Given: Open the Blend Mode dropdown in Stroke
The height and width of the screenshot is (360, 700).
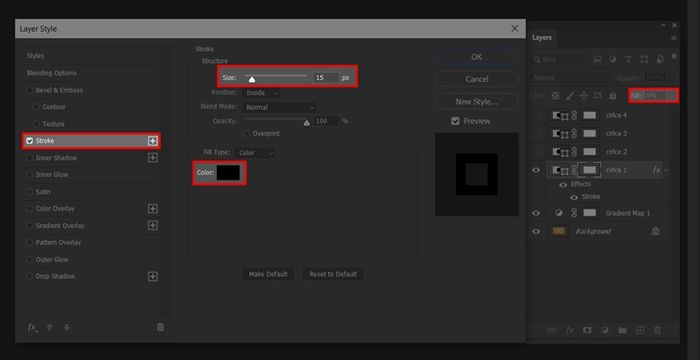Looking at the screenshot, I should pyautogui.click(x=279, y=108).
